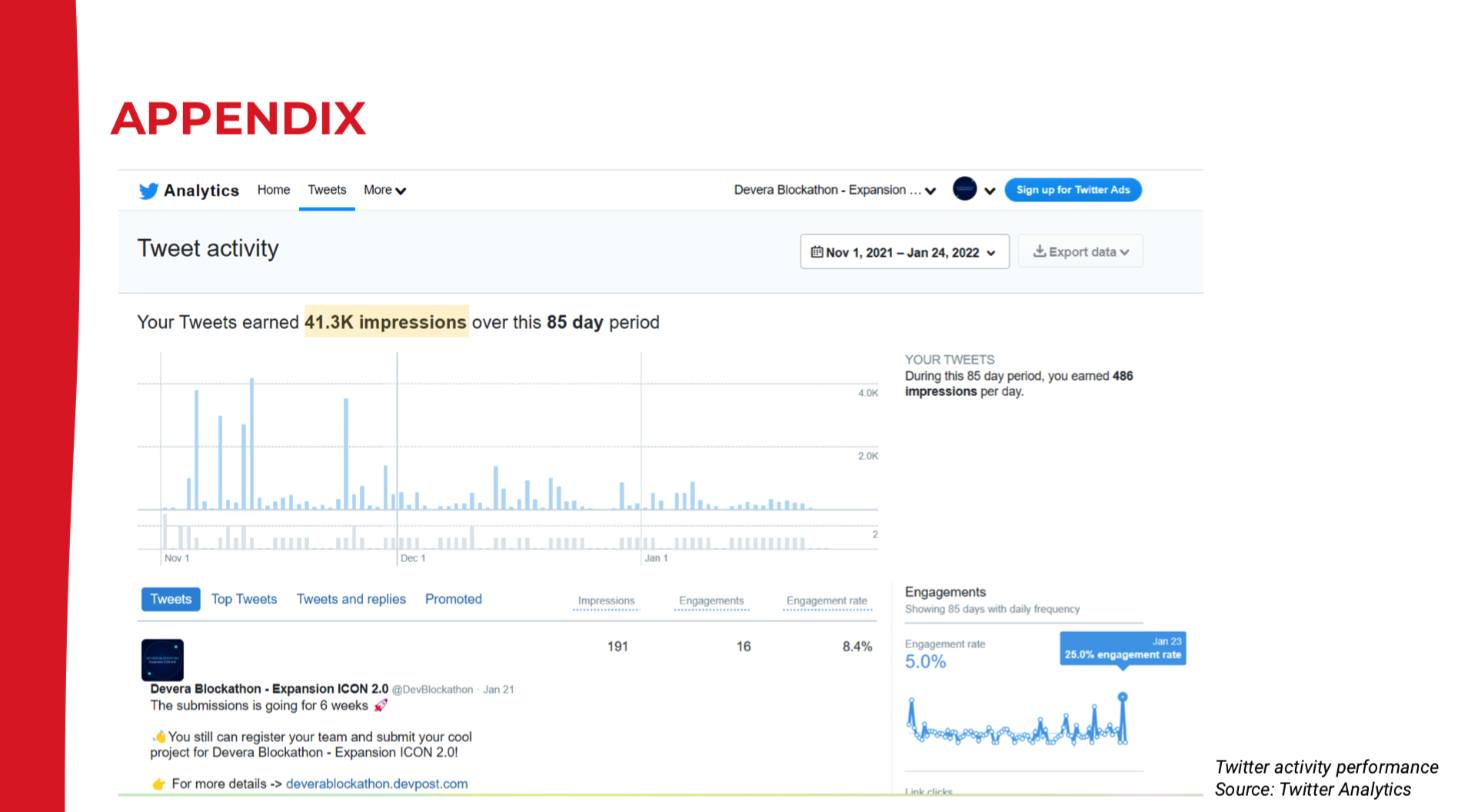Screen dimensions: 1458x812
Task: Open the More dropdown menu
Action: point(384,190)
